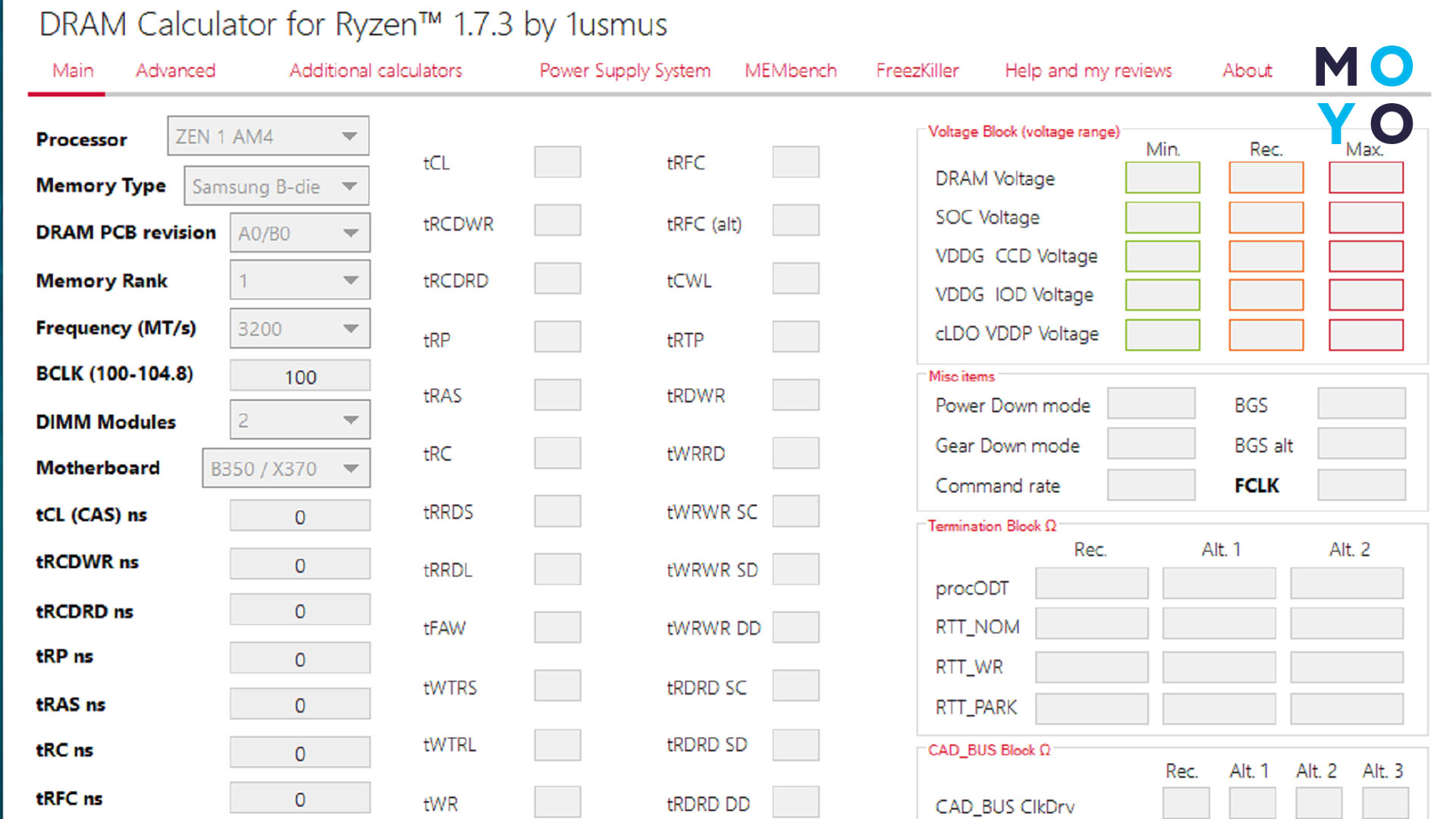Screen dimensions: 1456x819
Task: Select the tRAS timing box
Action: point(557,394)
